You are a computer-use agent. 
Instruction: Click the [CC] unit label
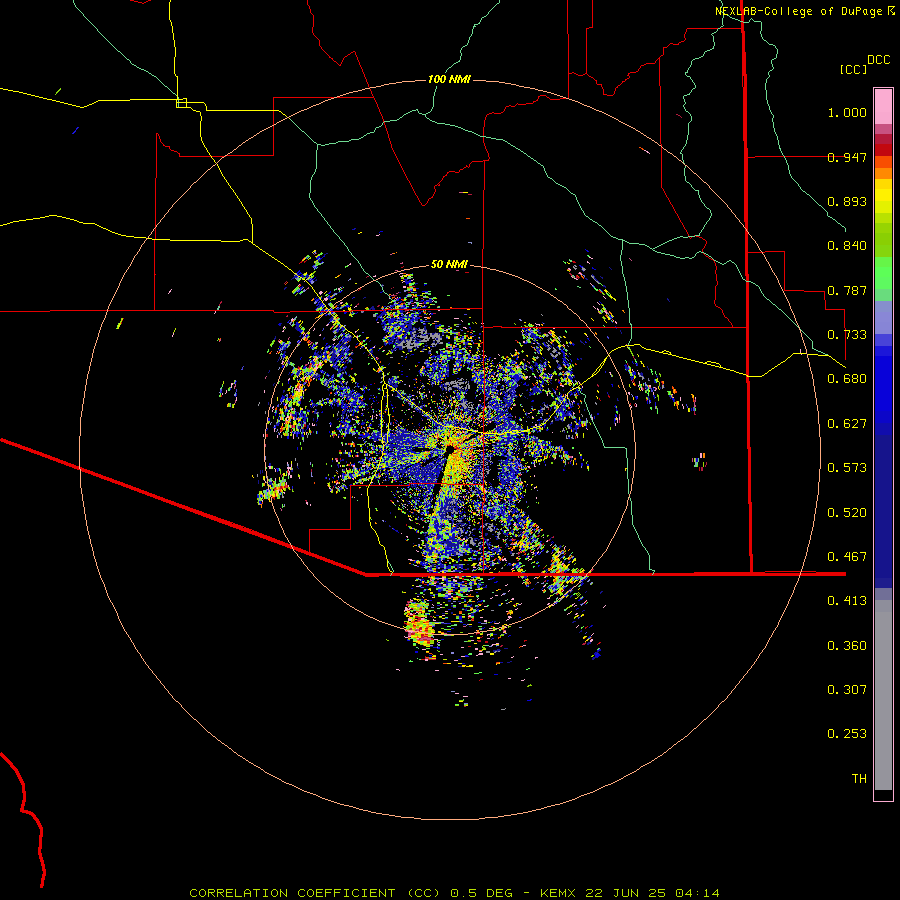[853, 69]
